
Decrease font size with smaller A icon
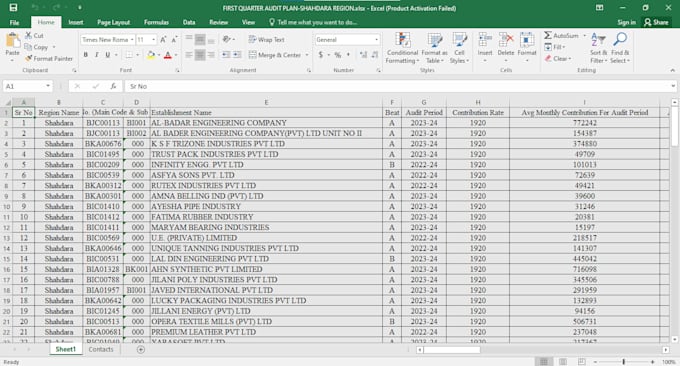click(x=174, y=39)
